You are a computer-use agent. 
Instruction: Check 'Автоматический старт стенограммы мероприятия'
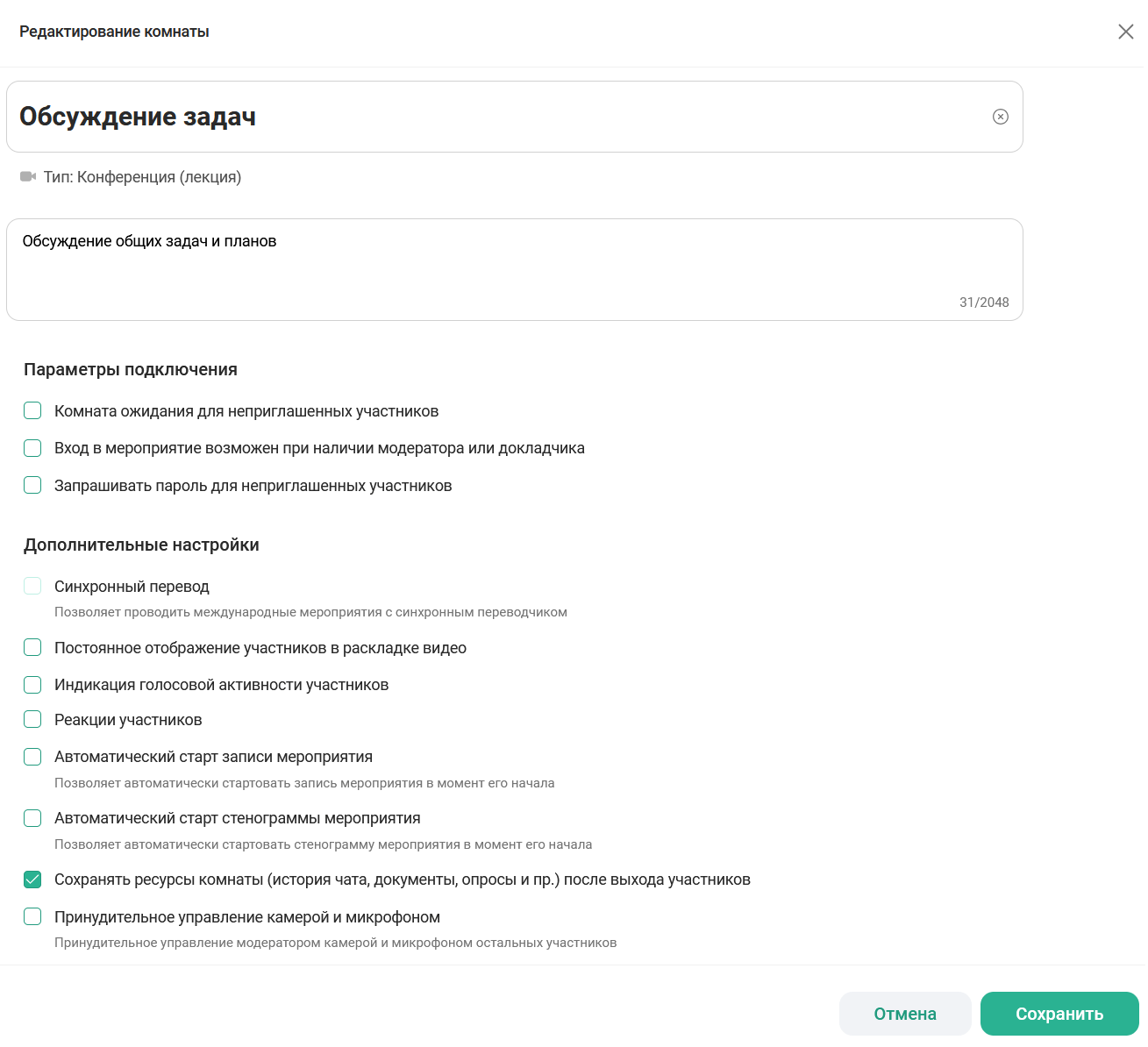pos(32,817)
